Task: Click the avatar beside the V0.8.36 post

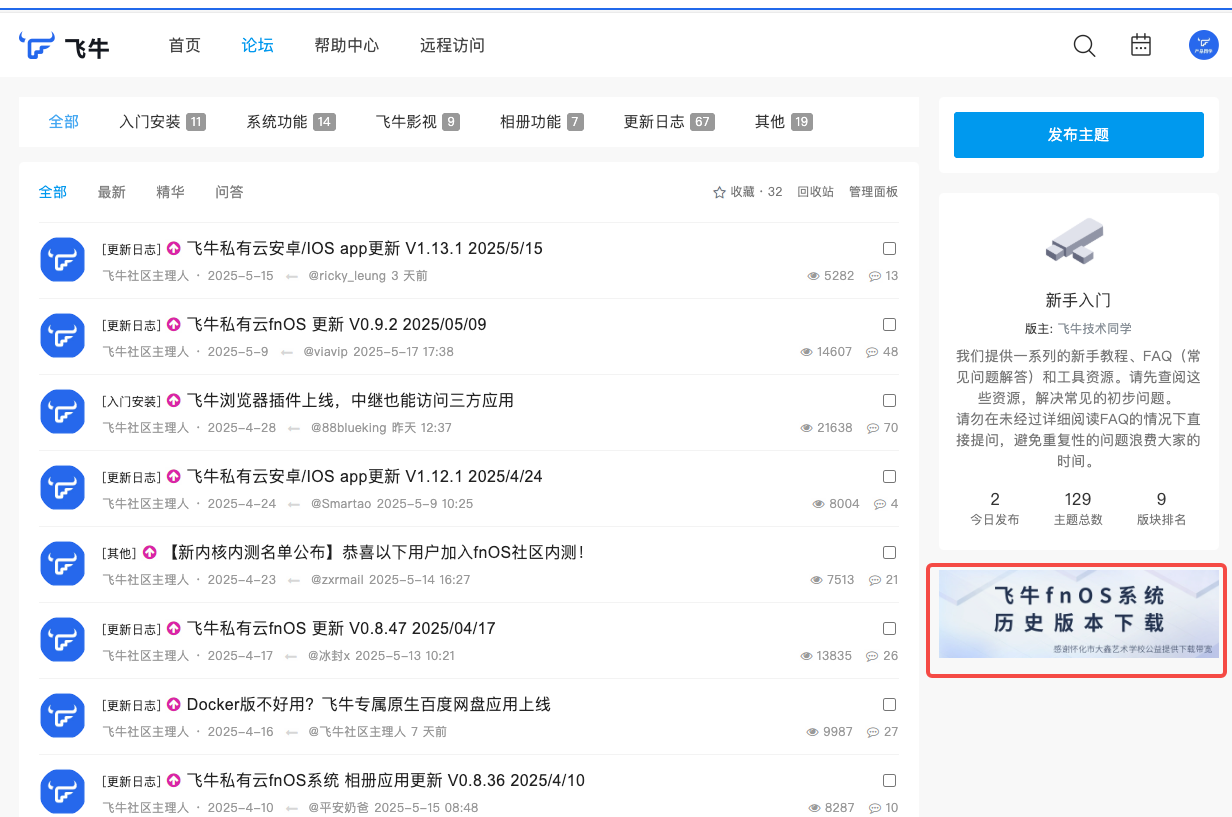Action: click(x=62, y=792)
